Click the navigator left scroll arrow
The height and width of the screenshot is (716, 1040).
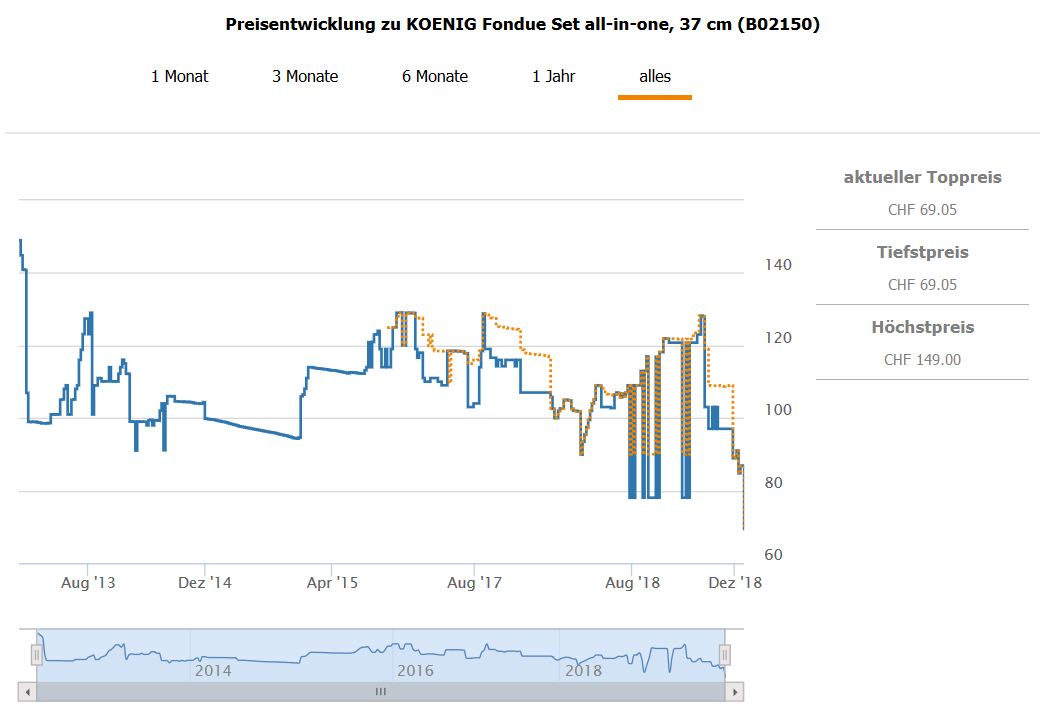click(27, 692)
